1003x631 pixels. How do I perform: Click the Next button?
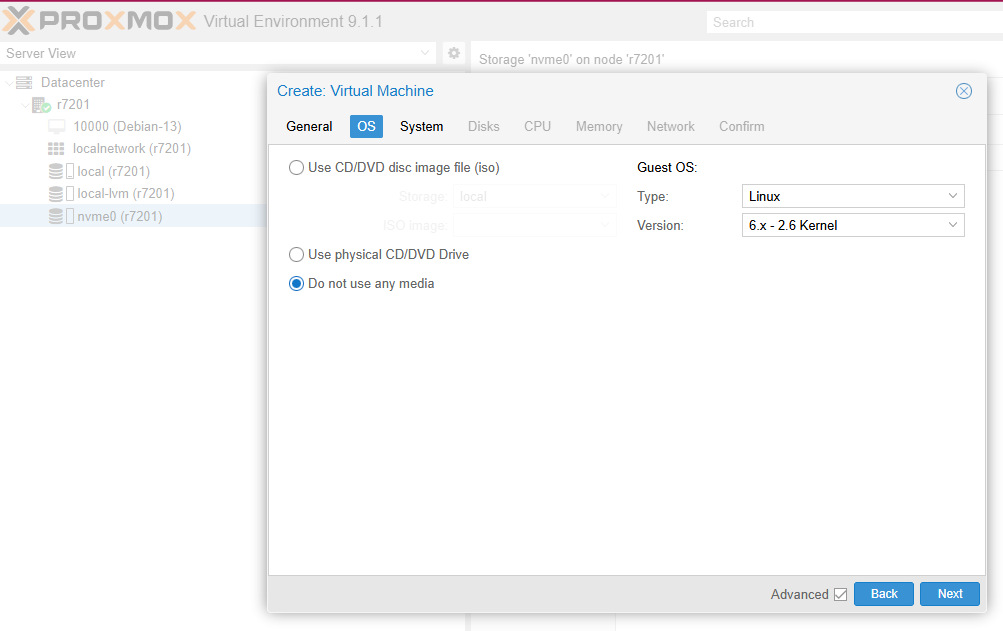(949, 594)
